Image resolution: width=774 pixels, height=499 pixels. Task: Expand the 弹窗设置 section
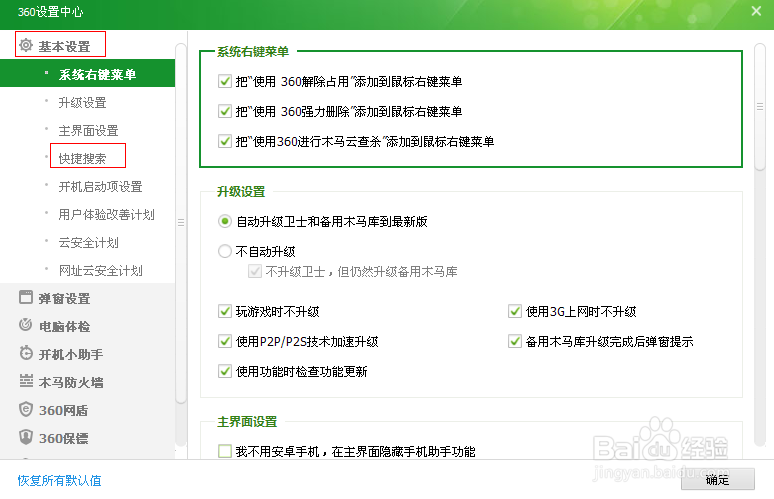(x=65, y=299)
